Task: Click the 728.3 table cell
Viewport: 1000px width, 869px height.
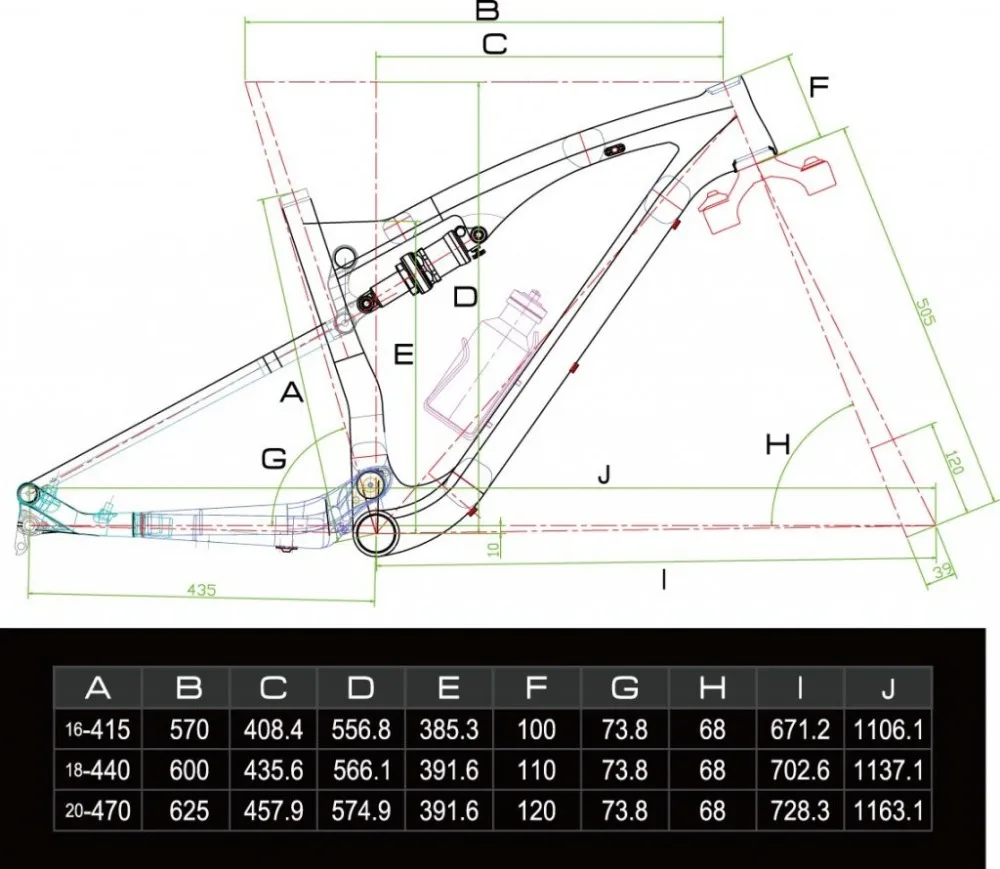Action: tap(800, 811)
